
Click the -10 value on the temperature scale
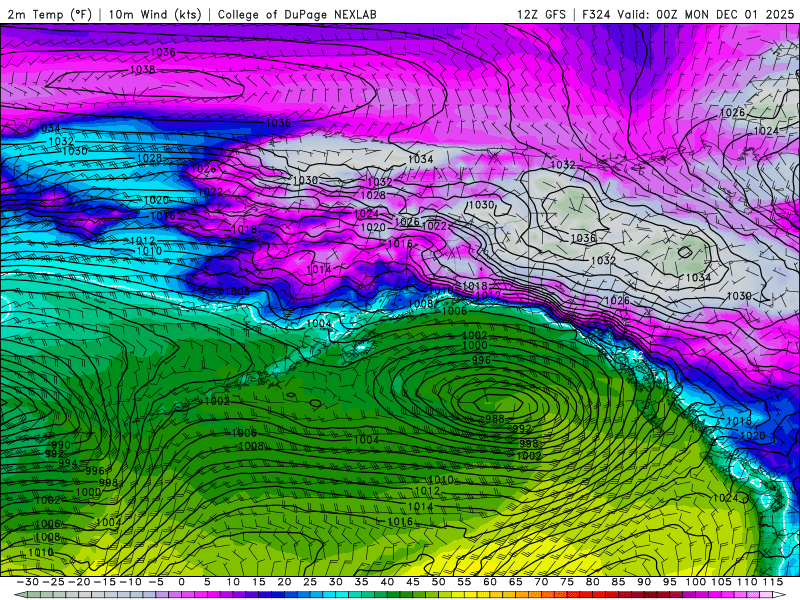(130, 582)
